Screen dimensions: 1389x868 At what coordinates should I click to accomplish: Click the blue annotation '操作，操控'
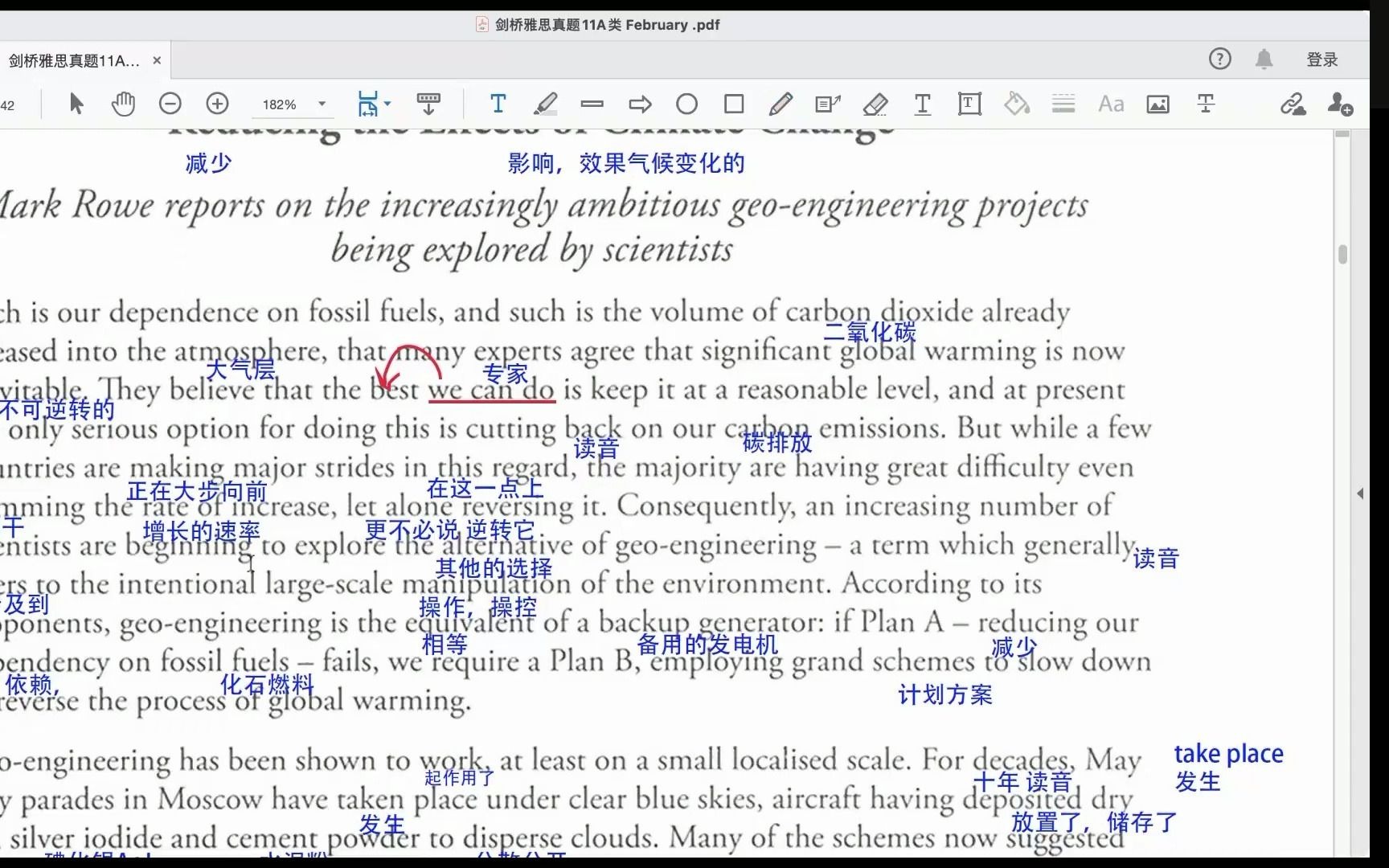[477, 607]
